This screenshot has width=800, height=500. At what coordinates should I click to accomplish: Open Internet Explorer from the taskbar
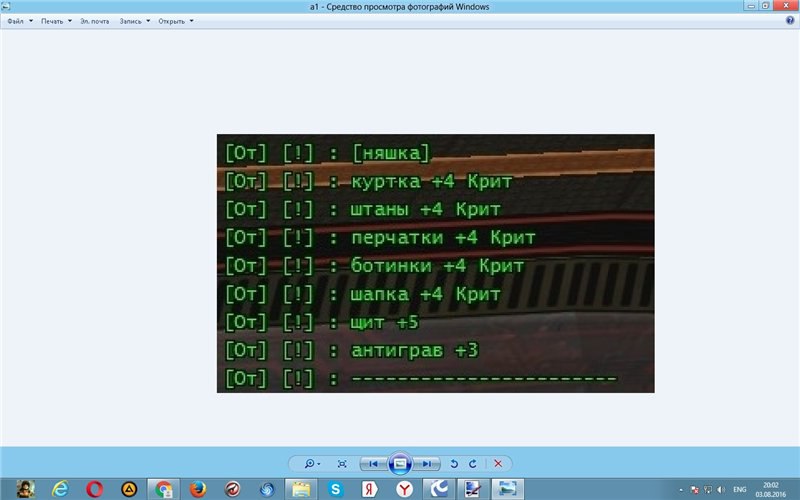tap(60, 489)
